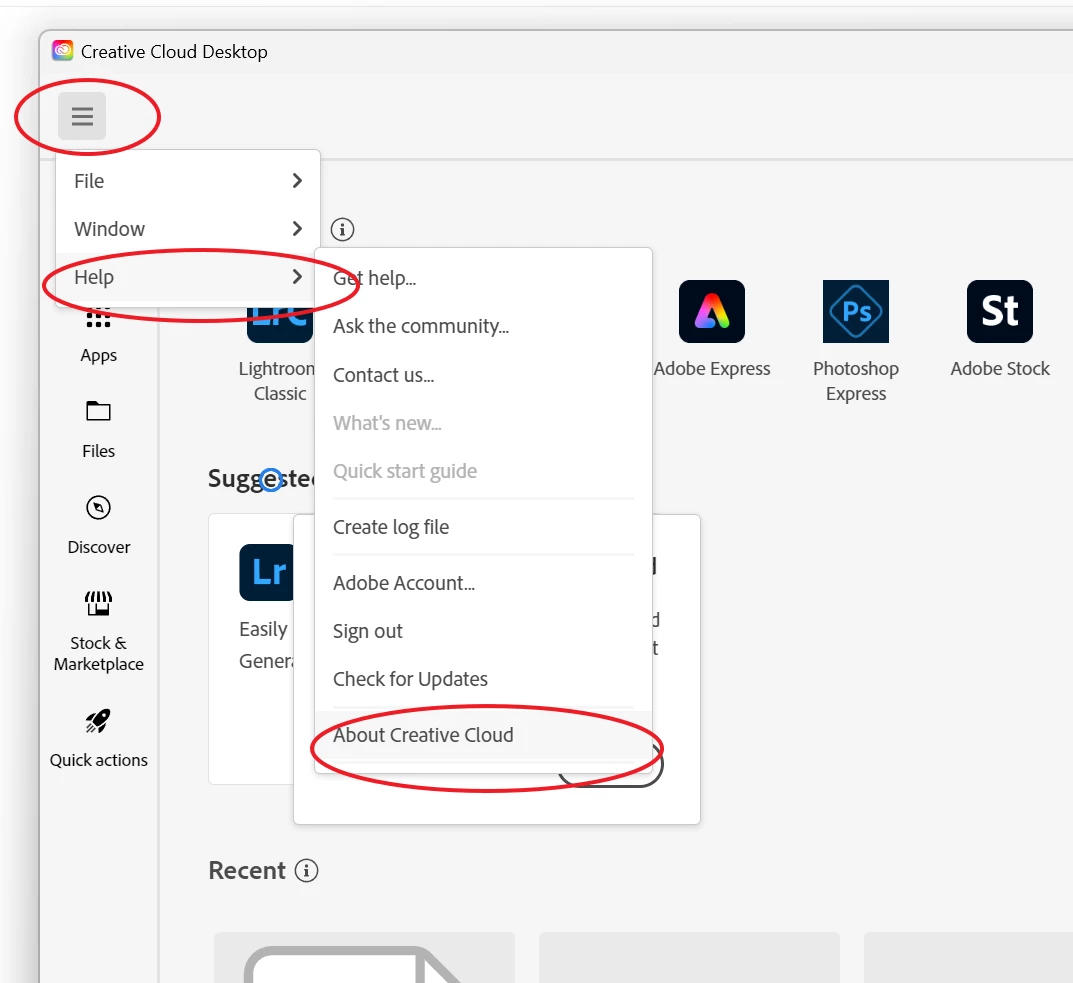Launch Adobe Stock app icon
The image size is (1073, 983).
(999, 311)
